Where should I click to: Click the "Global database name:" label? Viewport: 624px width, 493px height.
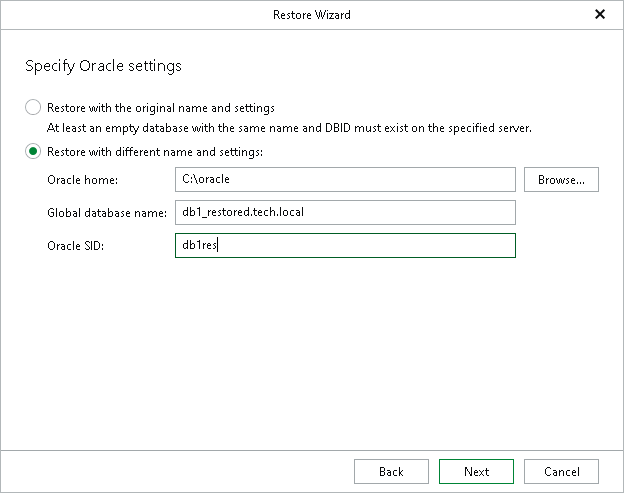coord(107,213)
